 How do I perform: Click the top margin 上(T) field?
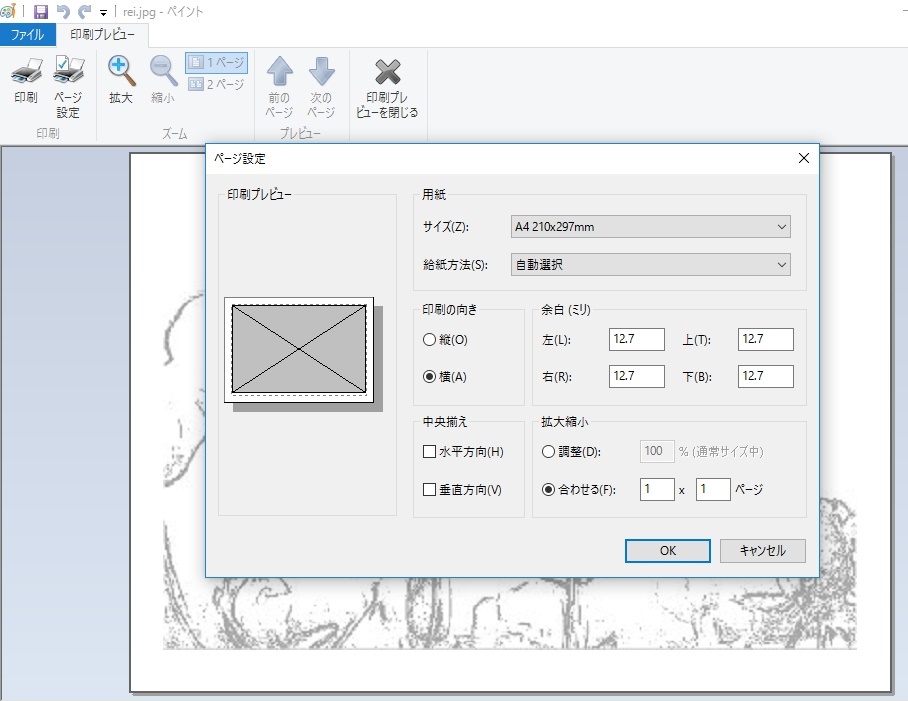(766, 339)
